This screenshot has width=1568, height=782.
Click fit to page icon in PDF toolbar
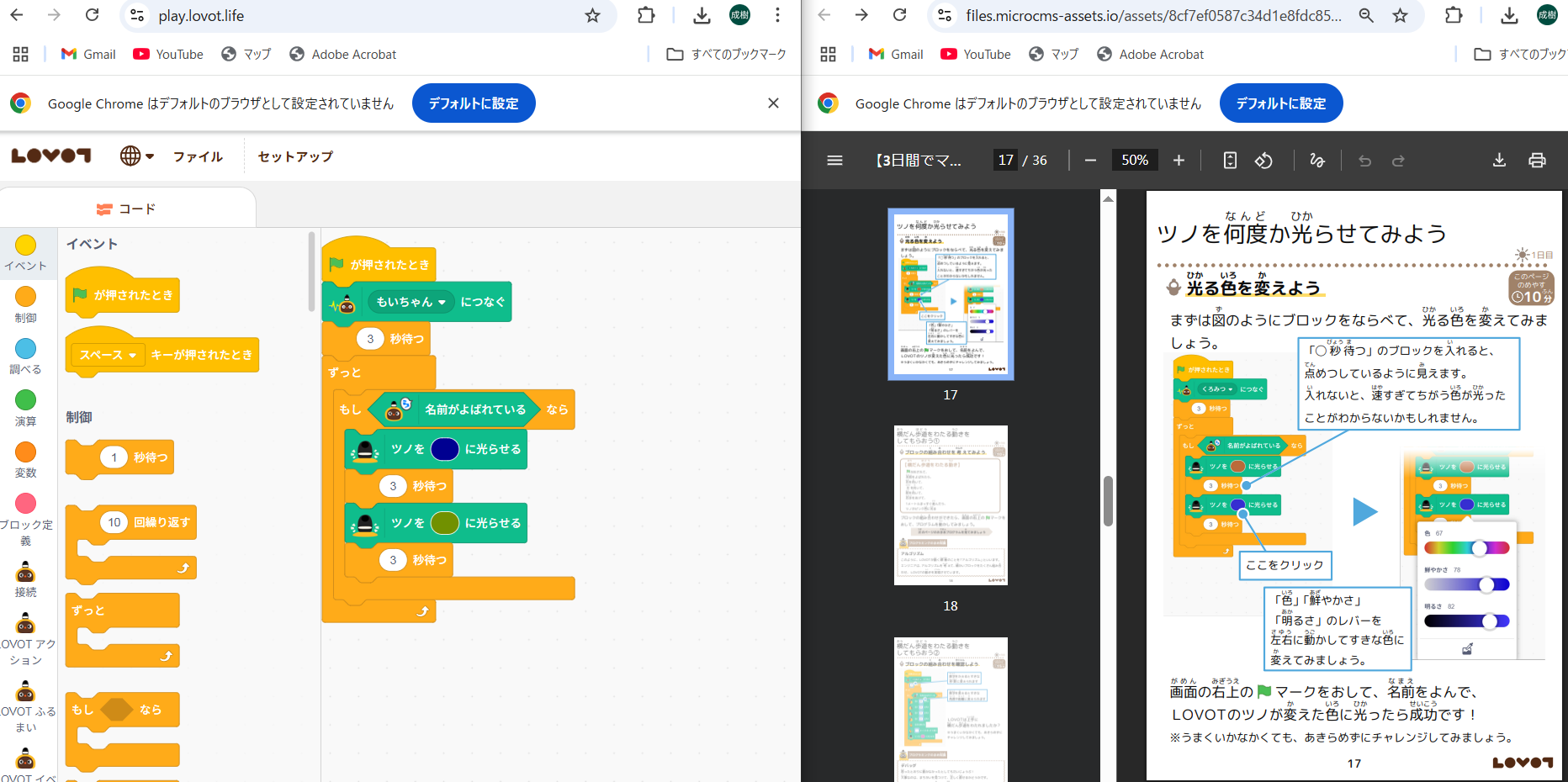point(1230,160)
